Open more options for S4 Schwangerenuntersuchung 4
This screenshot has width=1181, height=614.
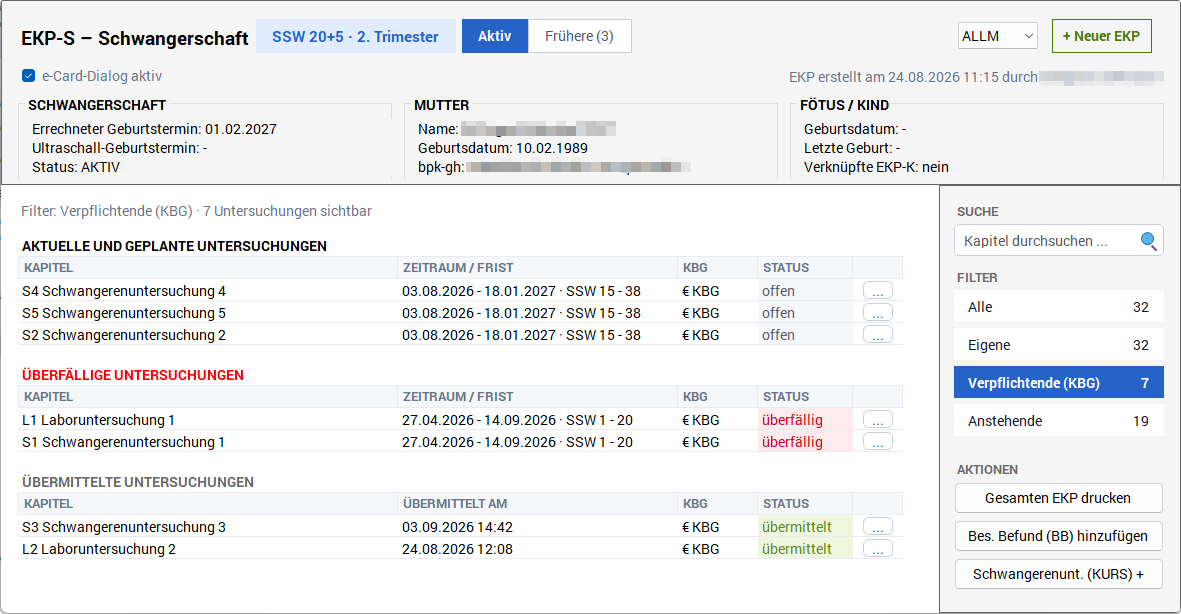(x=877, y=291)
